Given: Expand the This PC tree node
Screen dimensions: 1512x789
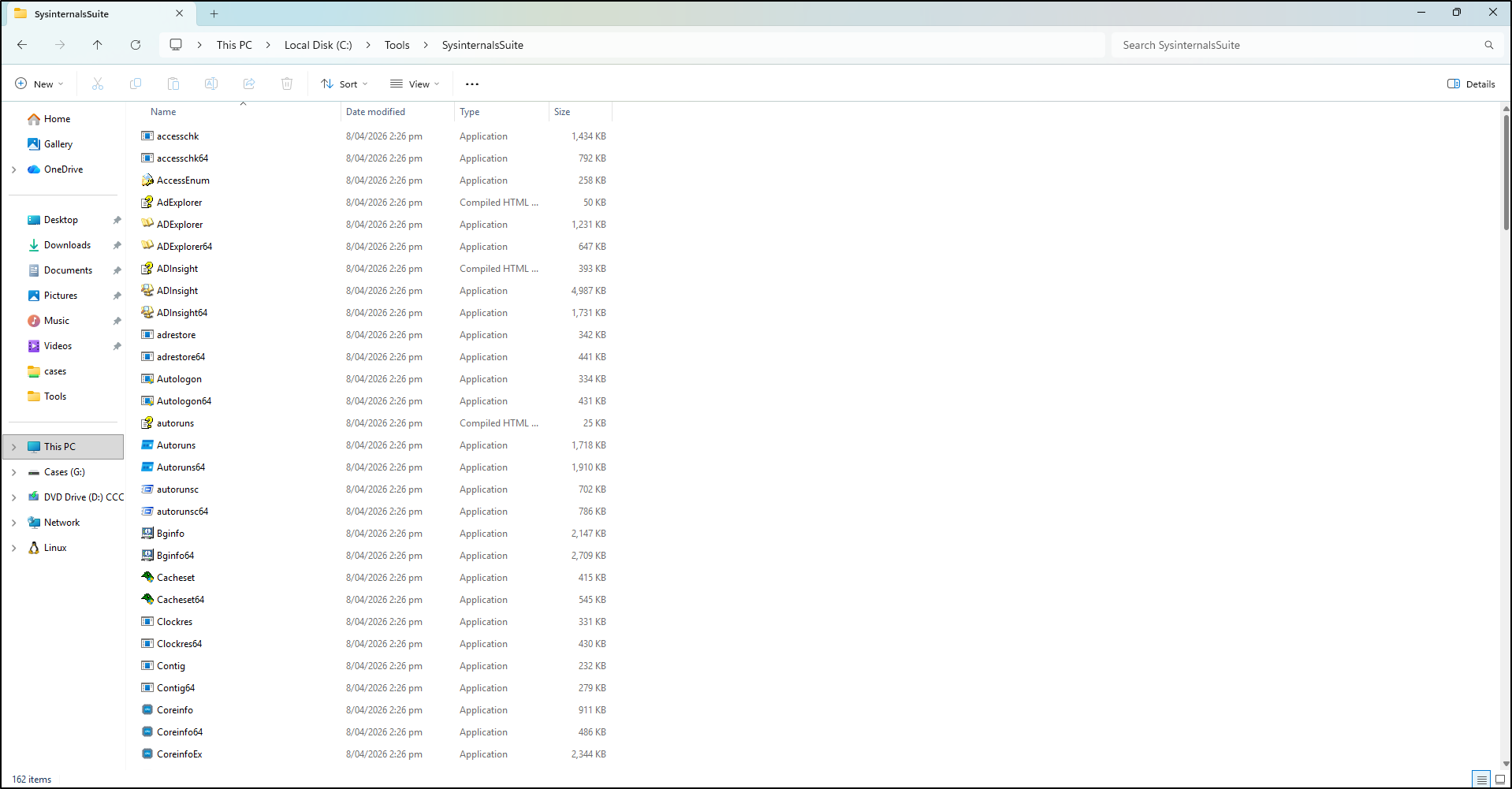Looking at the screenshot, I should click(x=13, y=447).
